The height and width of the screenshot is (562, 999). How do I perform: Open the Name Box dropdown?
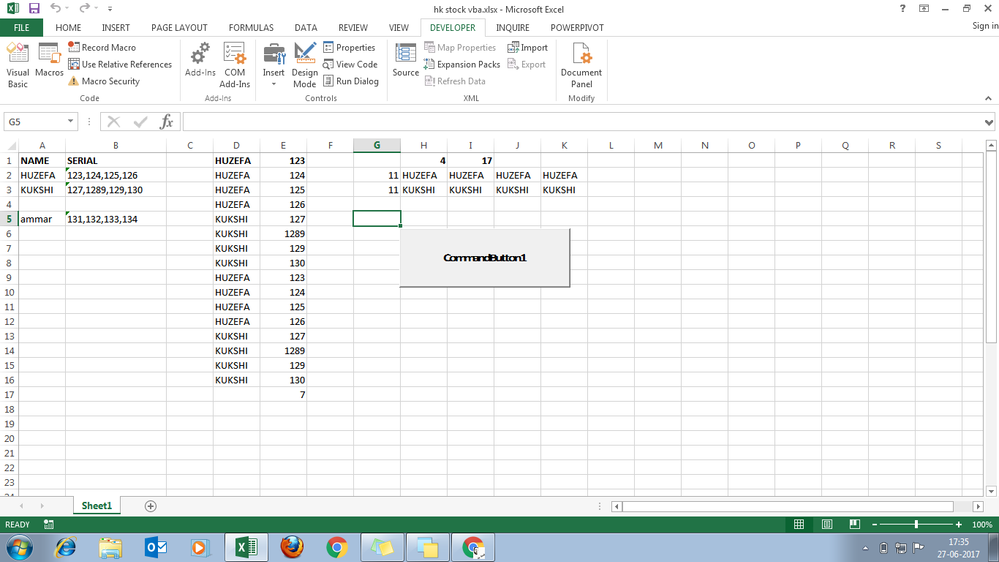(70, 121)
